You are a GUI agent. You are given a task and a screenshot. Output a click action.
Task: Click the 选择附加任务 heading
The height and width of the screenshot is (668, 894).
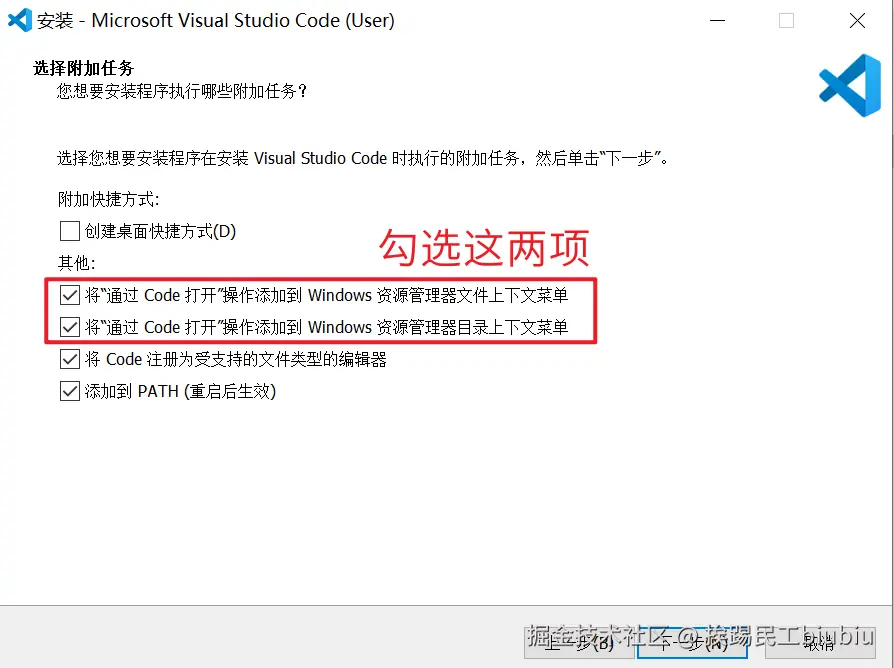tap(84, 68)
